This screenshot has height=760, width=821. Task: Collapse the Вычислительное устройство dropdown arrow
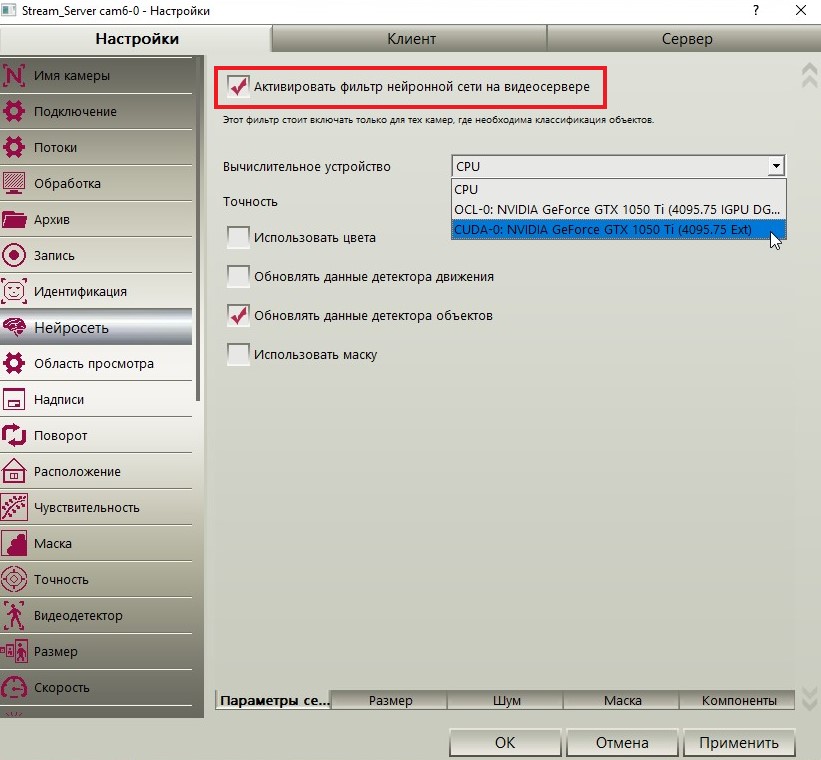click(x=776, y=166)
